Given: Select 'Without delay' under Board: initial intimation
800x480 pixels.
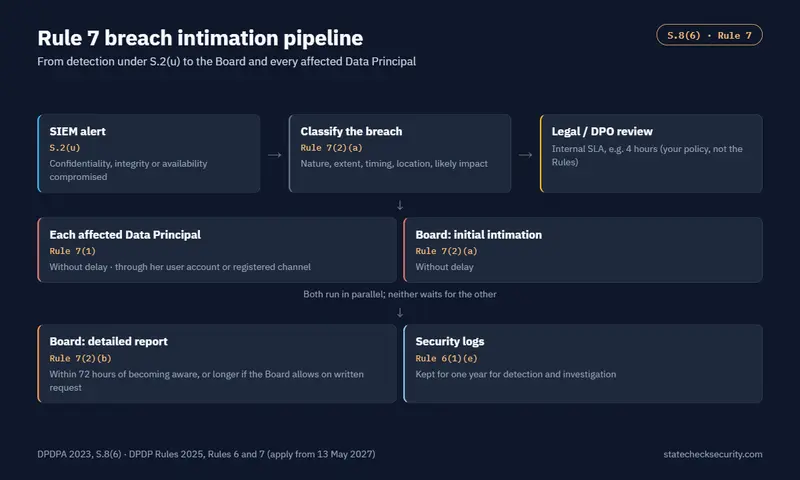Looking at the screenshot, I should tap(444, 267).
